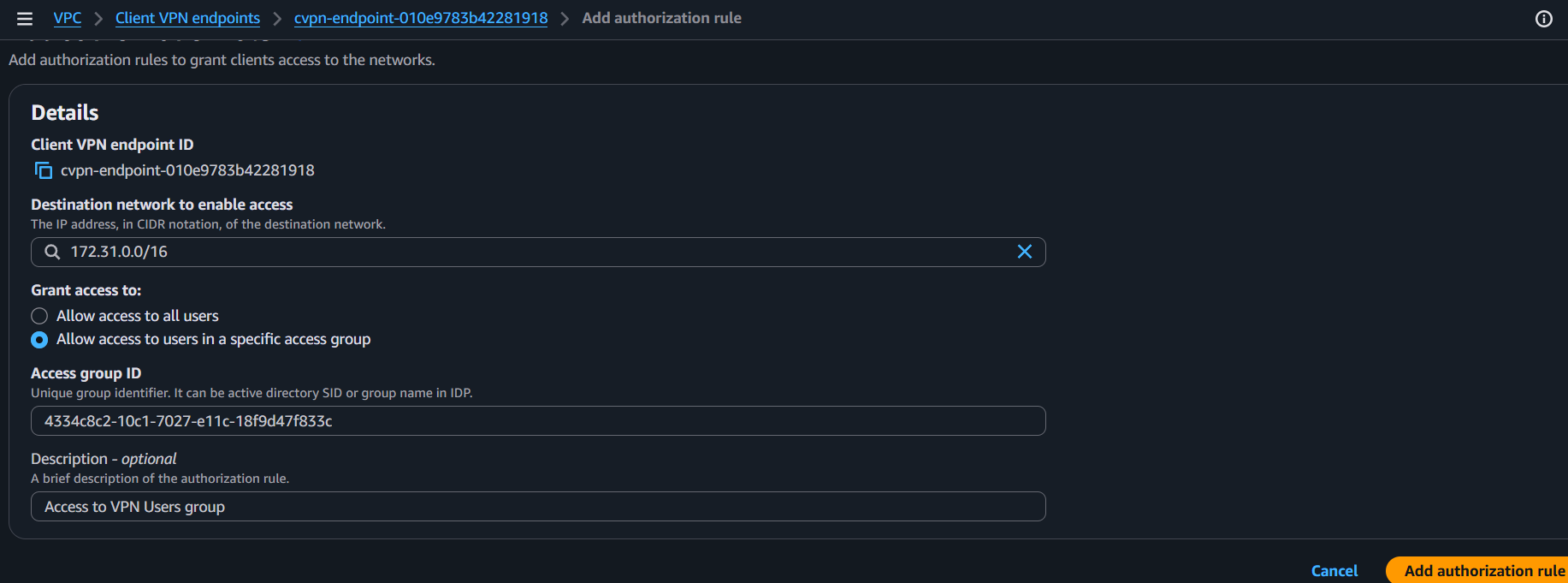Image resolution: width=1568 pixels, height=583 pixels.
Task: Click the Add authorization rule breadcrumb label
Action: pos(660,18)
